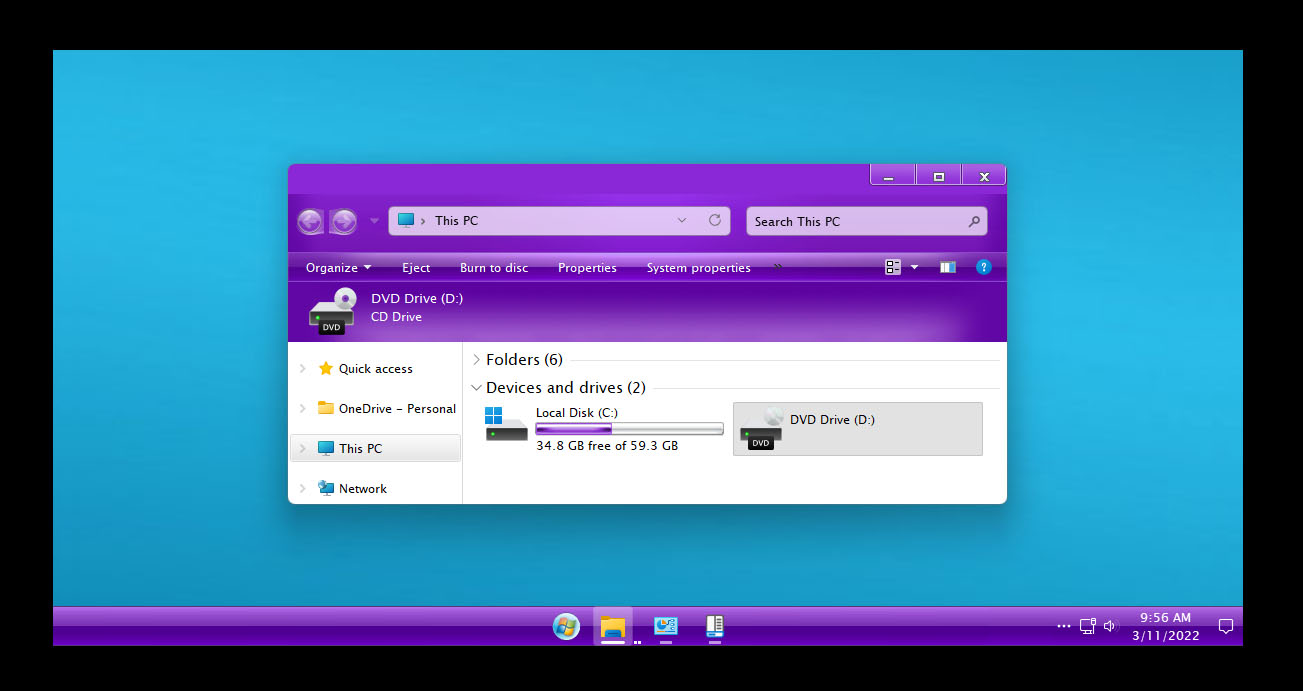Click the Back navigation arrow icon
The image size is (1303, 691).
coord(310,220)
